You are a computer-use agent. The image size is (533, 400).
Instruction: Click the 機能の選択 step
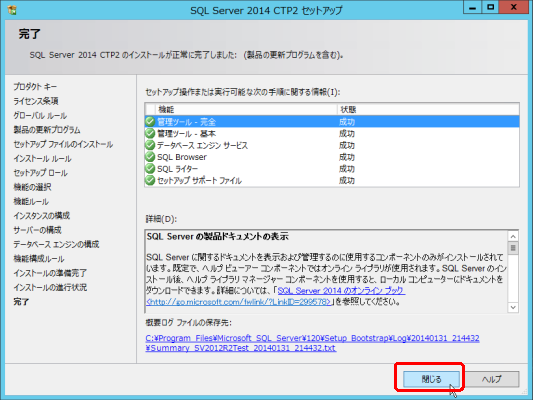pos(32,187)
